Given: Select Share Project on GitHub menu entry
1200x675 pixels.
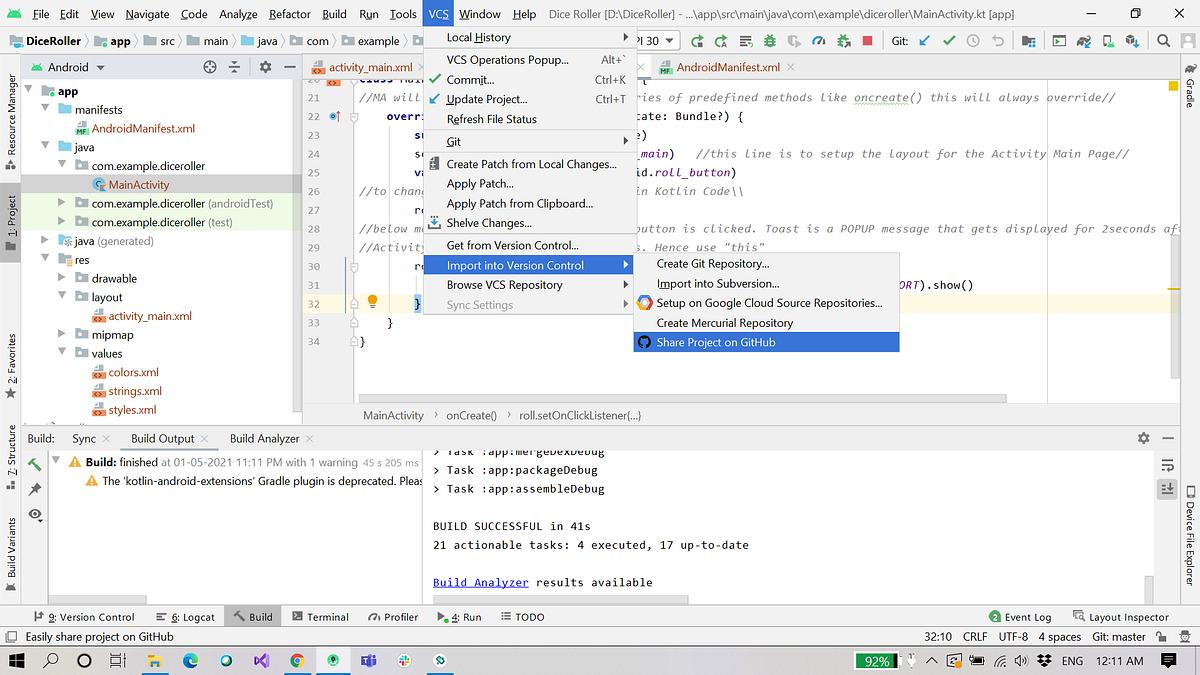Looking at the screenshot, I should click(765, 341).
